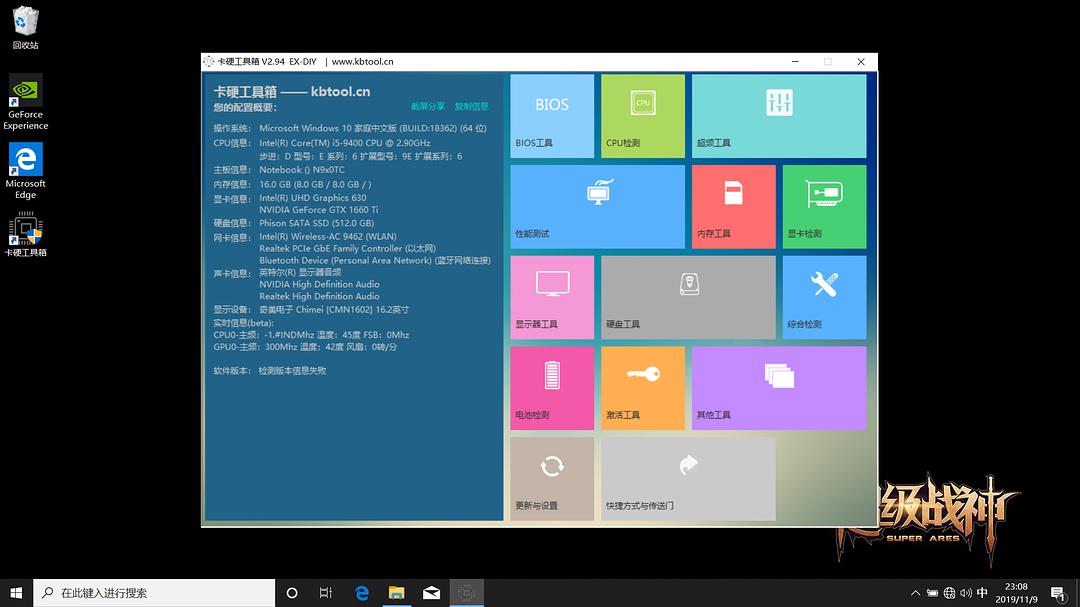Open Task View on taskbar

(326, 593)
